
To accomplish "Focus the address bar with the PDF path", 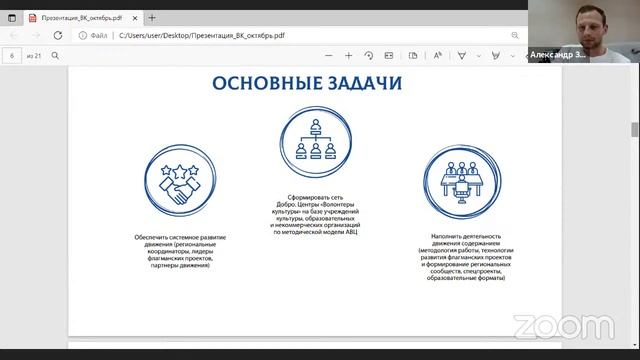I will pos(202,36).
